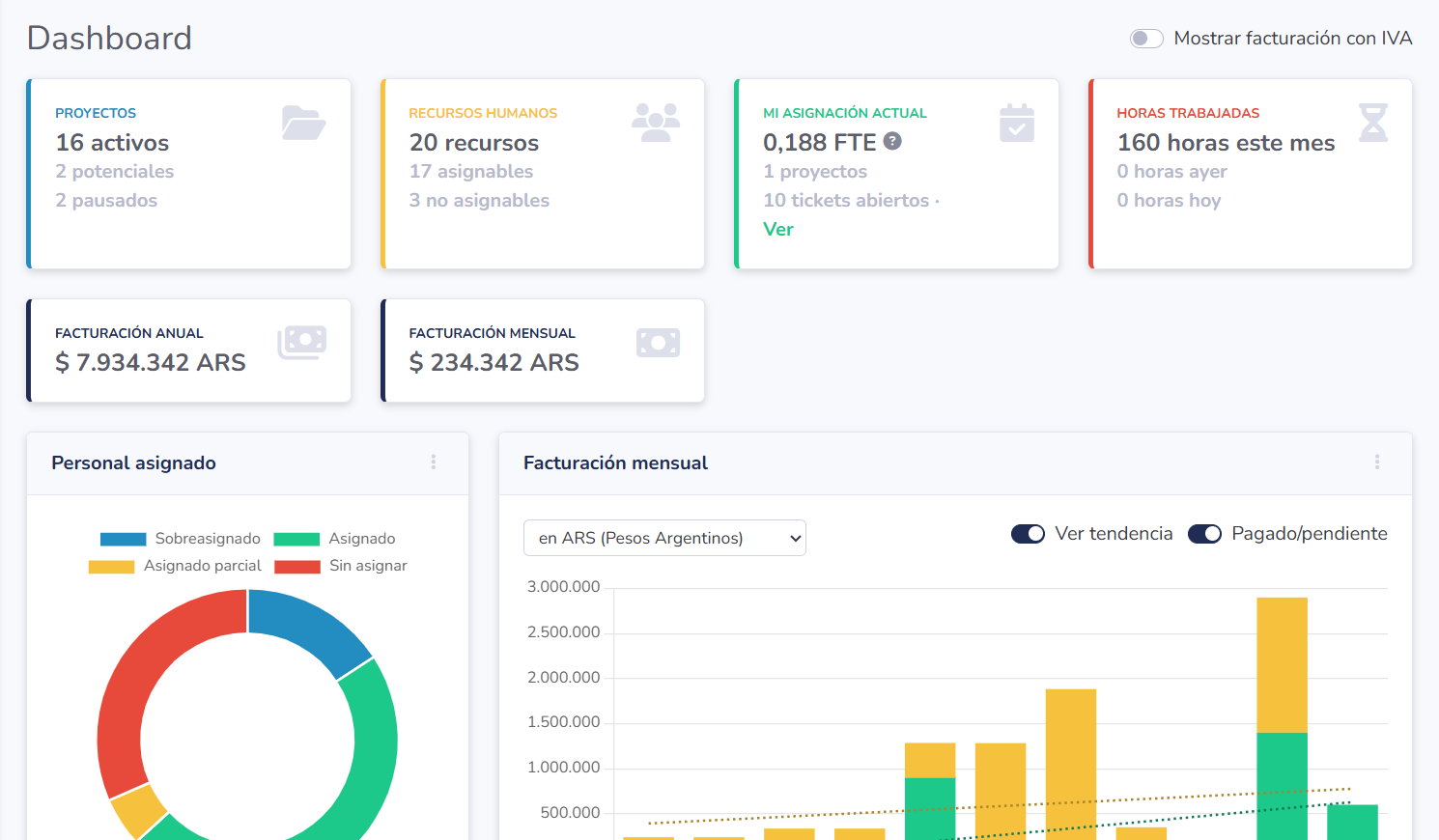The image size is (1439, 840).
Task: Select the Personal asignado panel header
Action: pos(132,462)
